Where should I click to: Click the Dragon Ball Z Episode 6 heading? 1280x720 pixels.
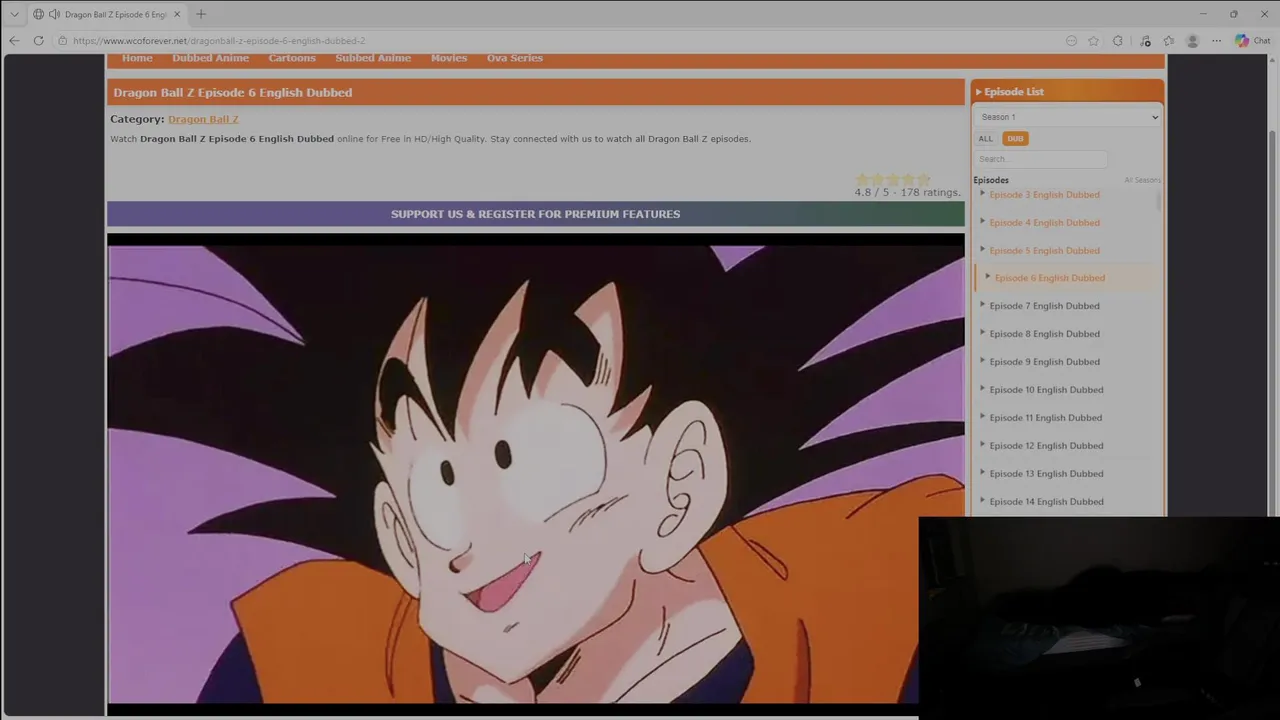[x=233, y=92]
